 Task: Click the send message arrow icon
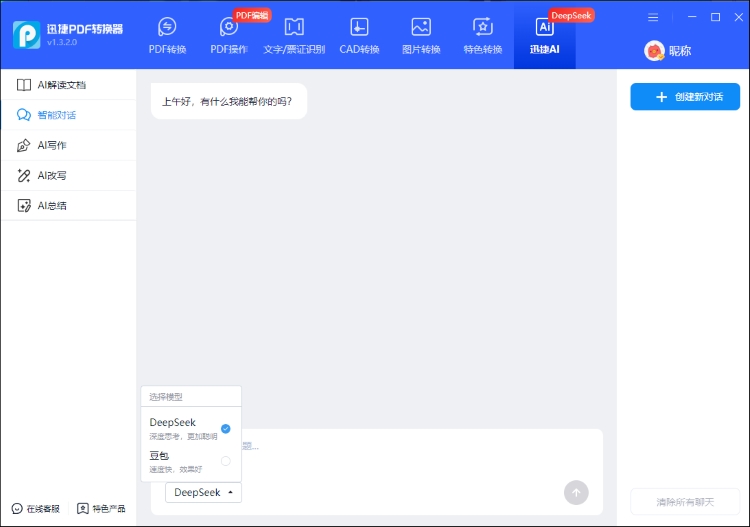pos(576,492)
